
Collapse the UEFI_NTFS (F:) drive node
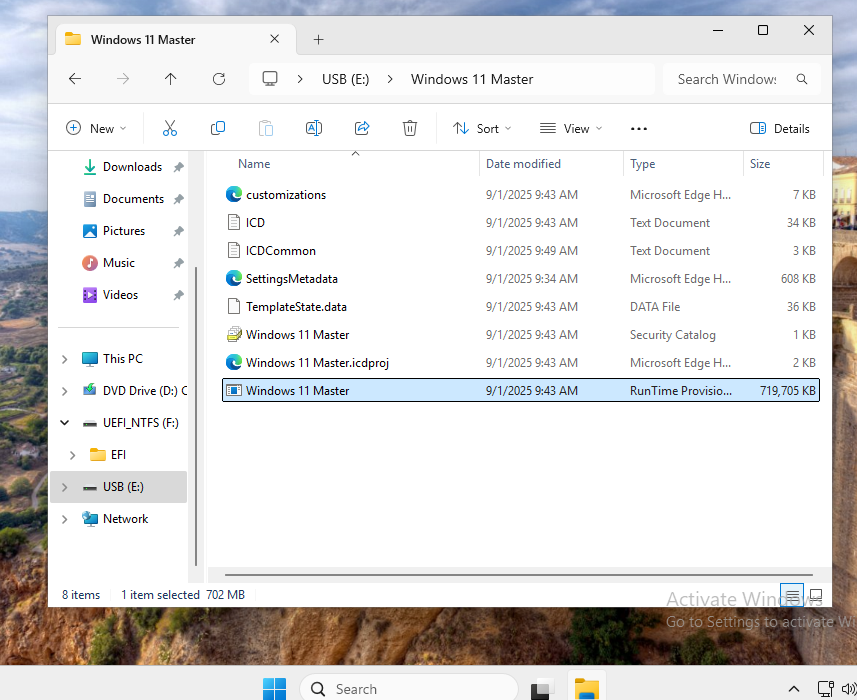[x=65, y=423]
